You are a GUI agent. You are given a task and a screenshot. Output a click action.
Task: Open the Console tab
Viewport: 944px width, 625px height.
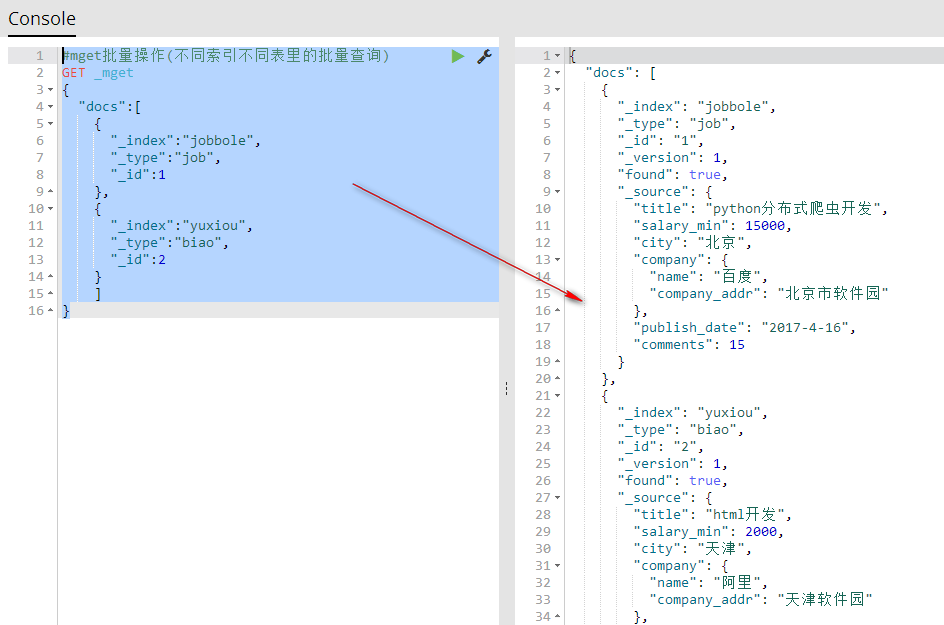click(x=42, y=19)
